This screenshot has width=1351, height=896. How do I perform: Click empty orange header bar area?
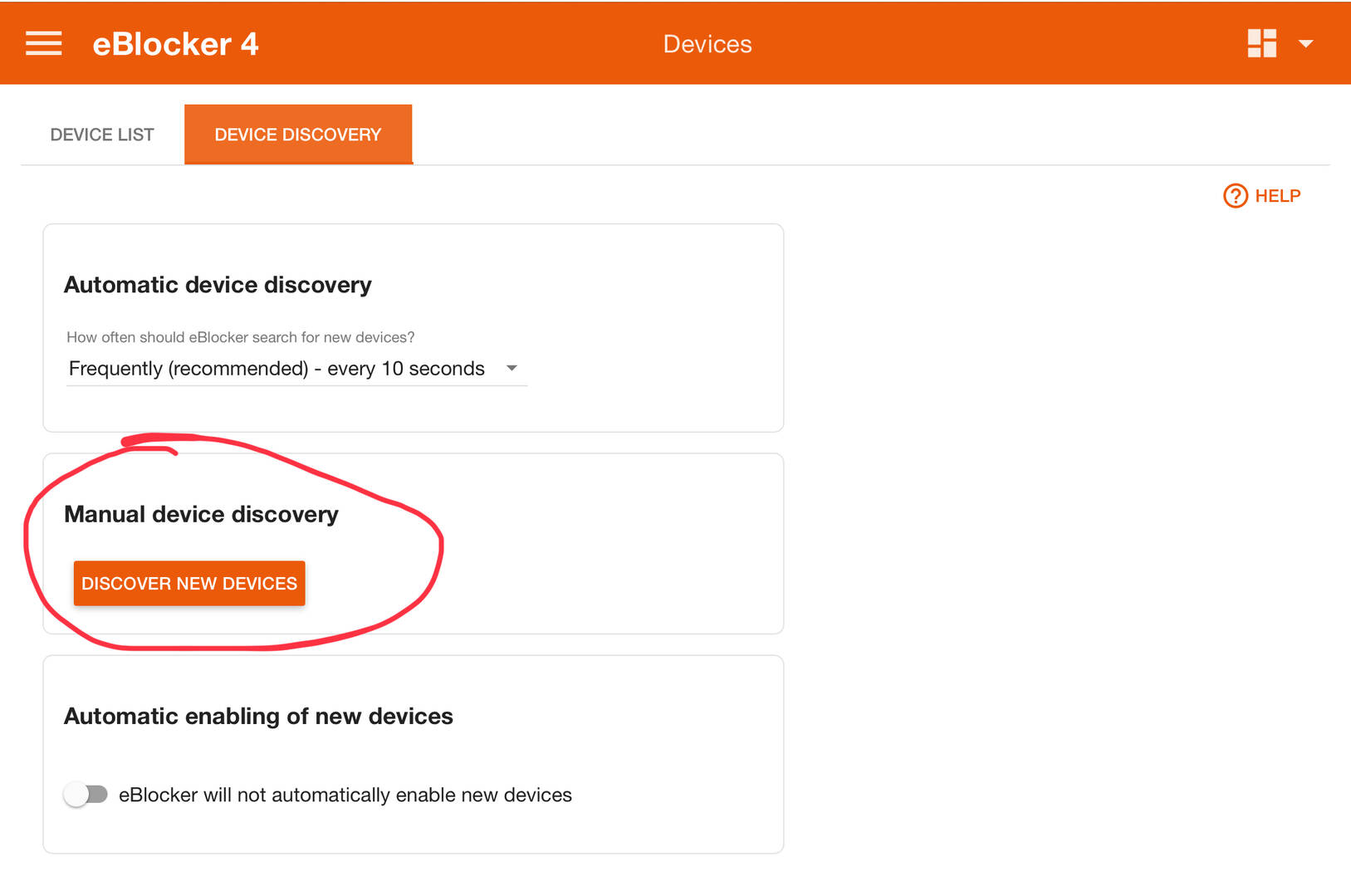[996, 43]
